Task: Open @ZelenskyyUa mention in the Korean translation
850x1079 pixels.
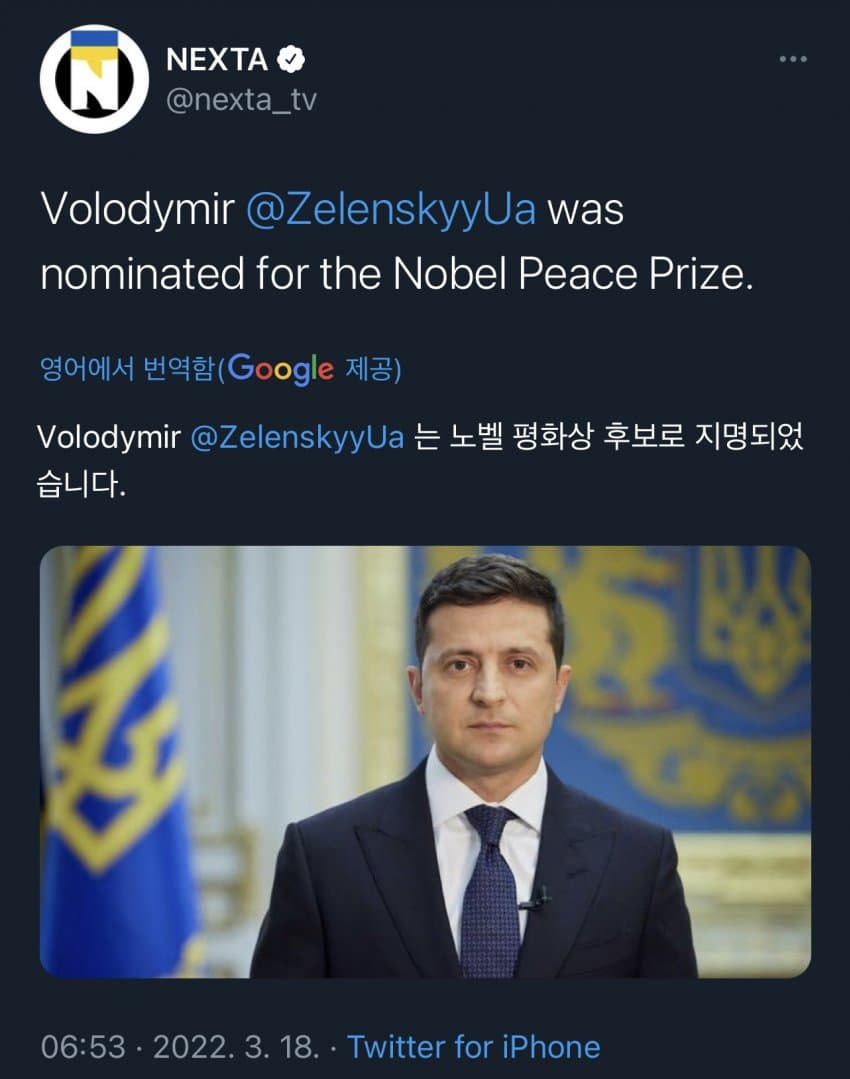Action: [296, 438]
